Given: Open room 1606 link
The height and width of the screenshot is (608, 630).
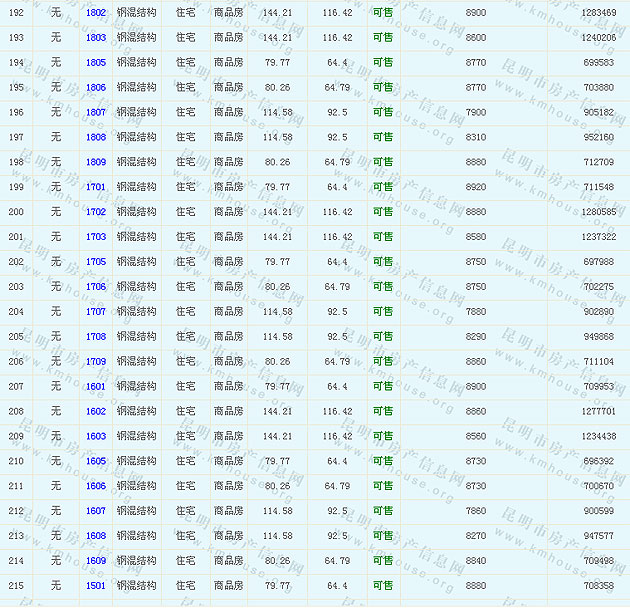Looking at the screenshot, I should point(96,486).
